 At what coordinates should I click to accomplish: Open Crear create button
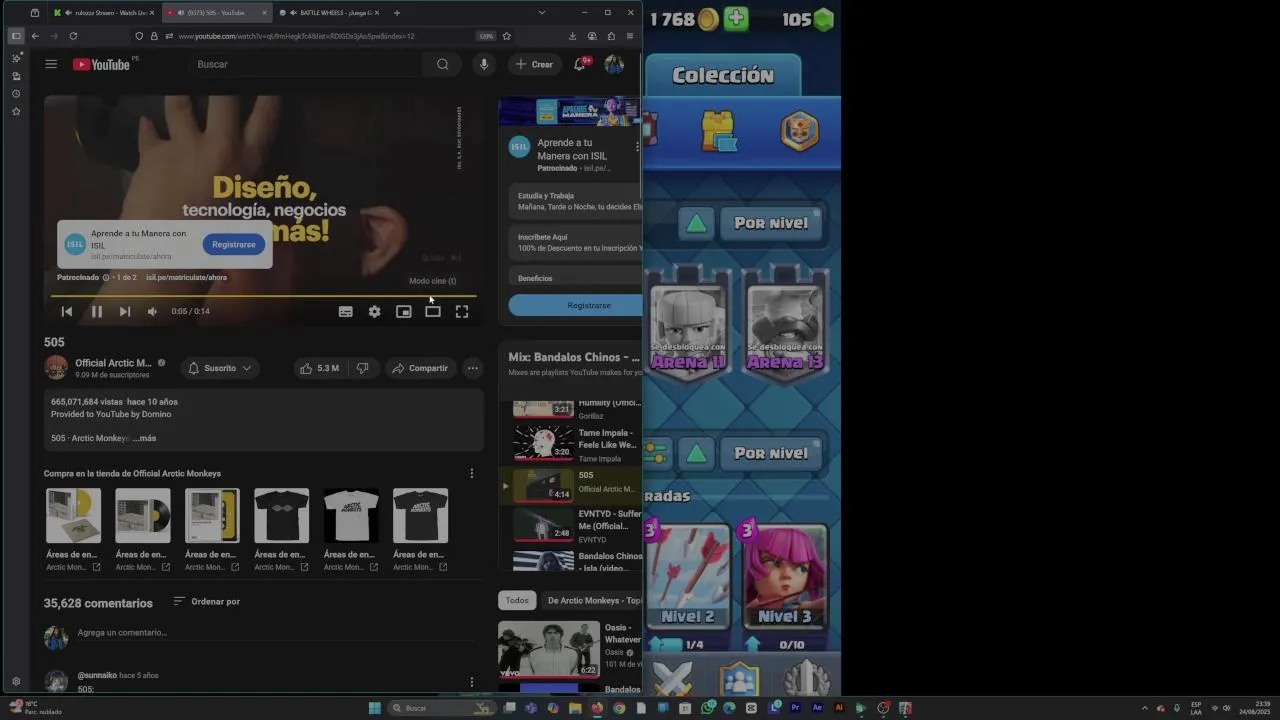[534, 64]
